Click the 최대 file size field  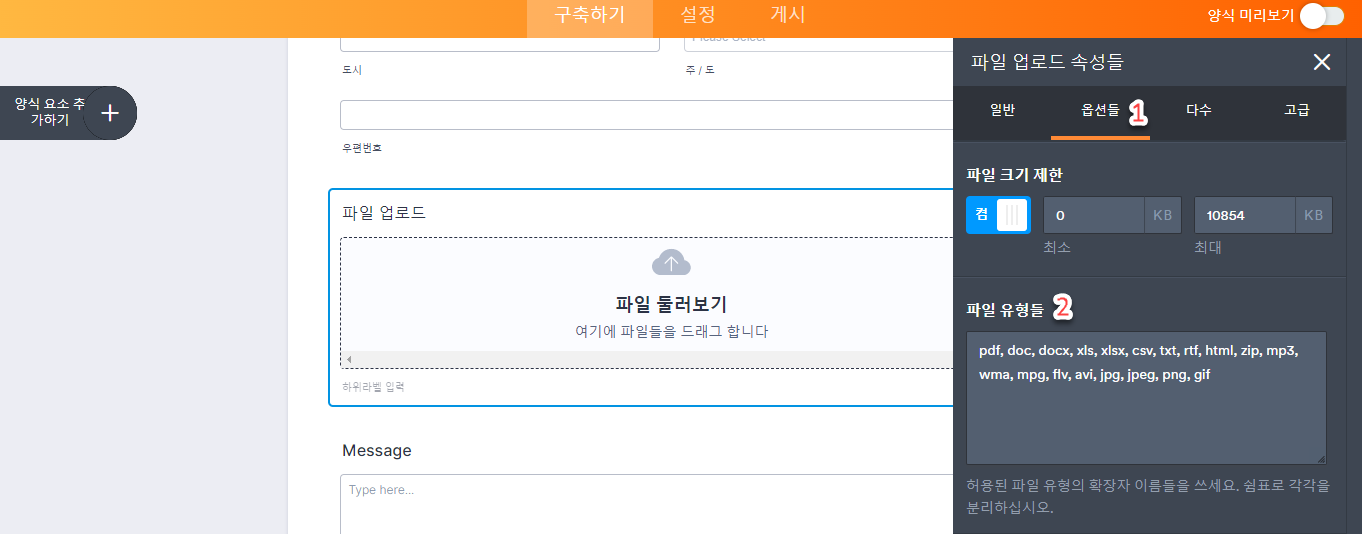1245,215
